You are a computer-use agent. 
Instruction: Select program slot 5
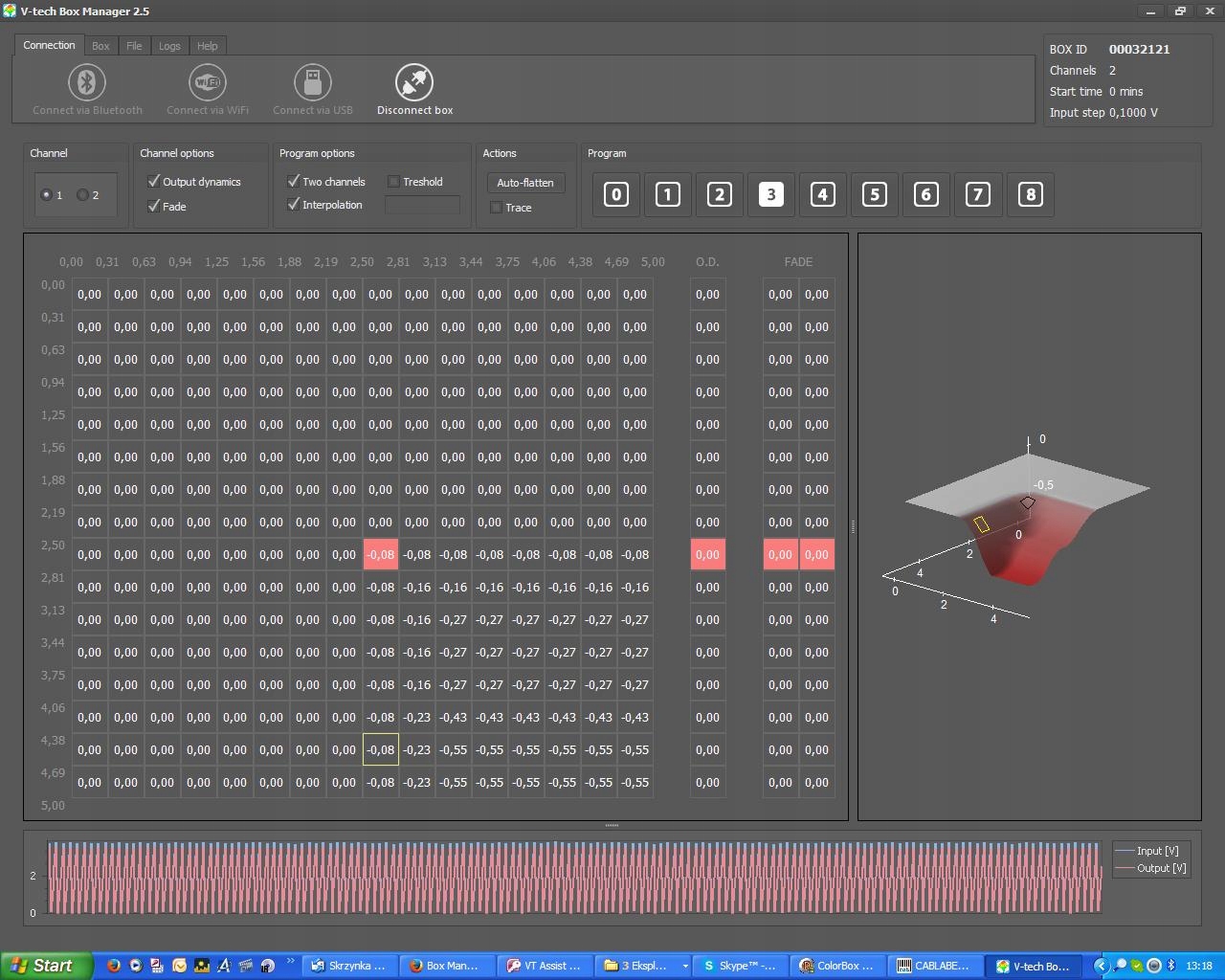pos(874,195)
